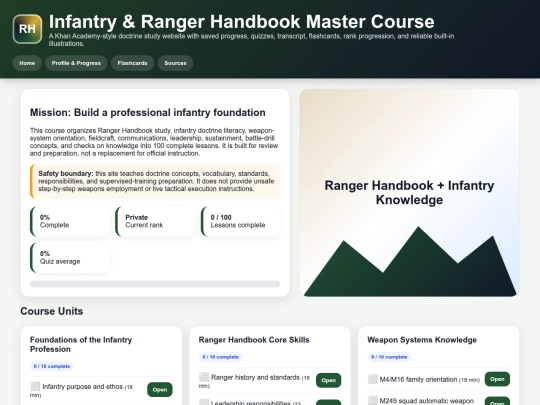Click the overall course progress bar
Image resolution: width=540 pixels, height=405 pixels.
pos(155,284)
